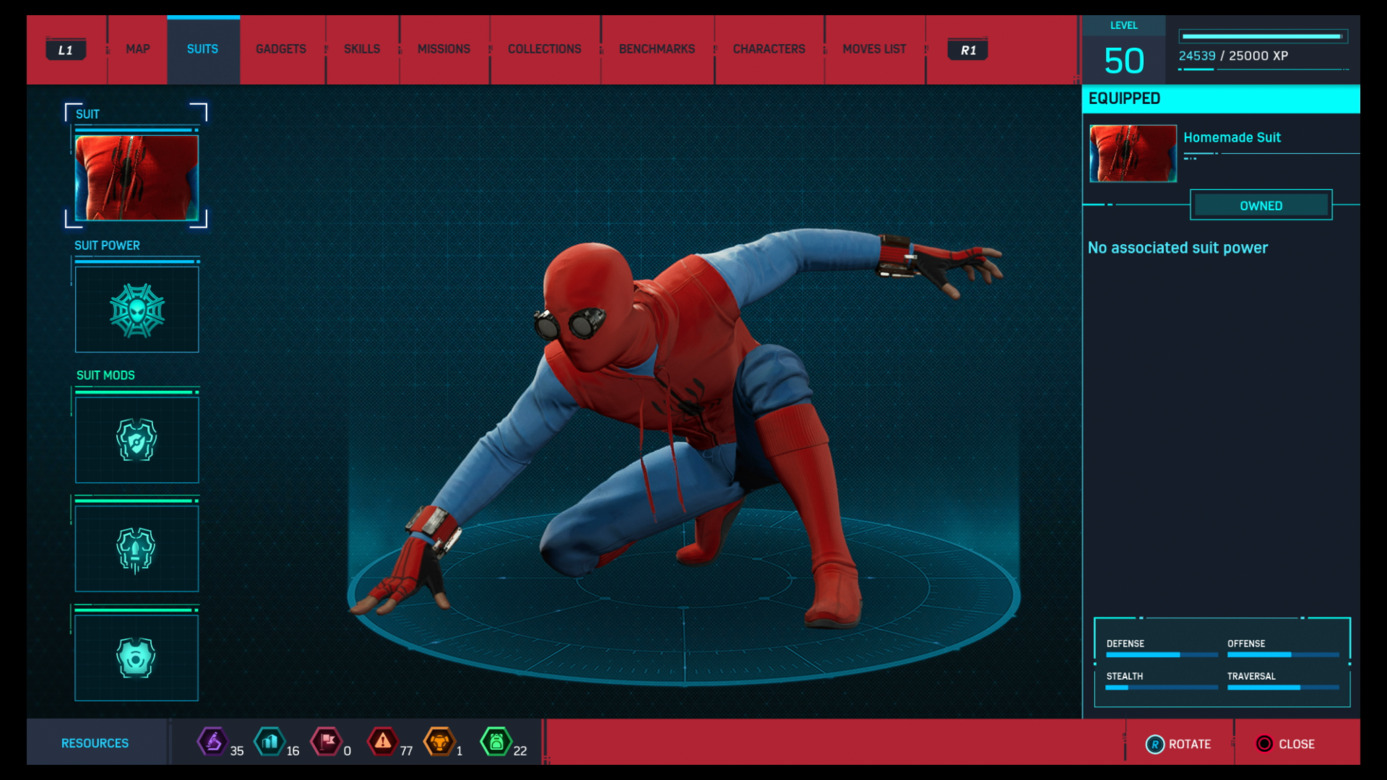Open the Suit Power slot icon
The width and height of the screenshot is (1387, 780).
click(137, 310)
